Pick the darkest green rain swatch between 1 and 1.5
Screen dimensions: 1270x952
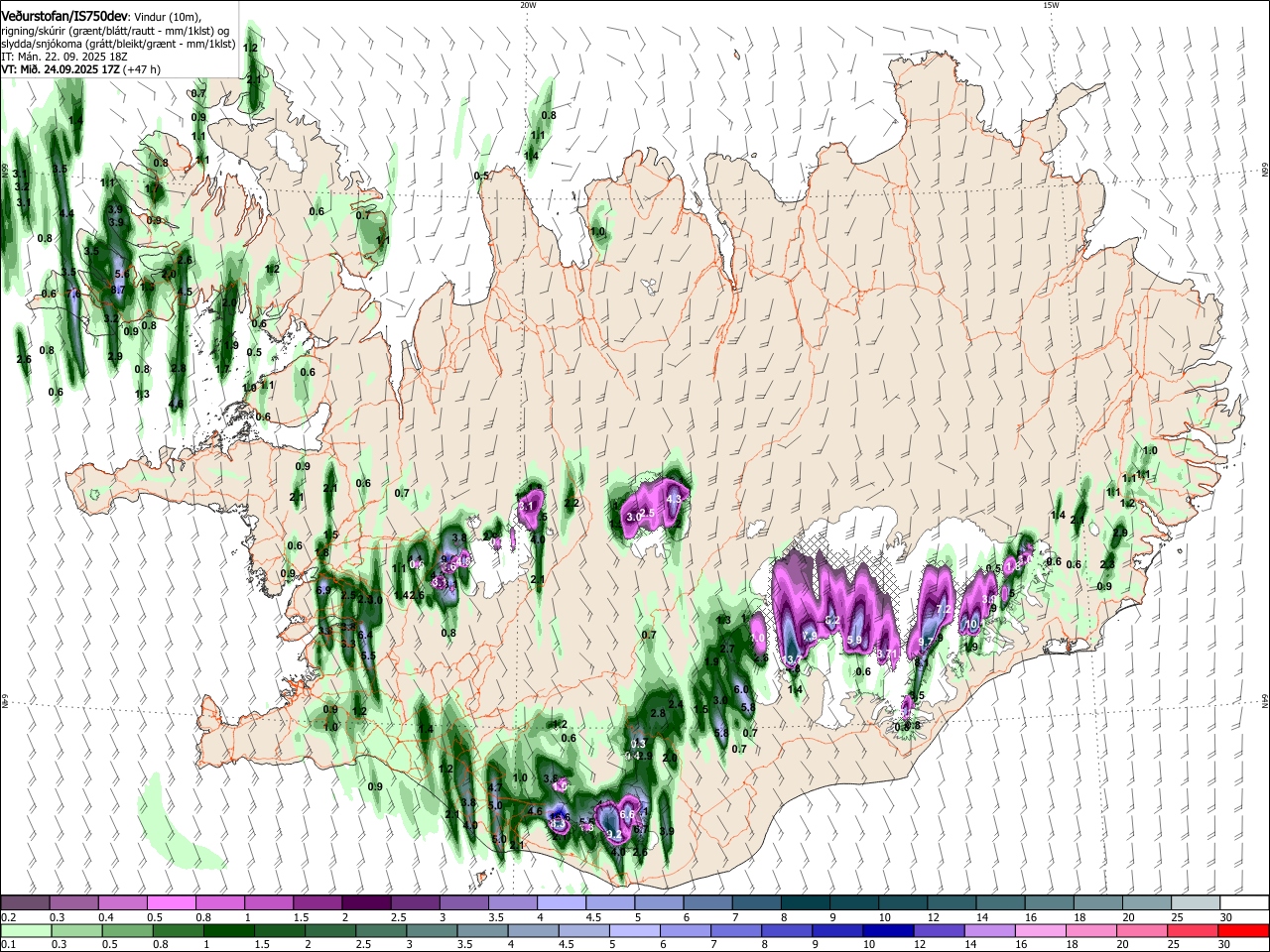(229, 931)
